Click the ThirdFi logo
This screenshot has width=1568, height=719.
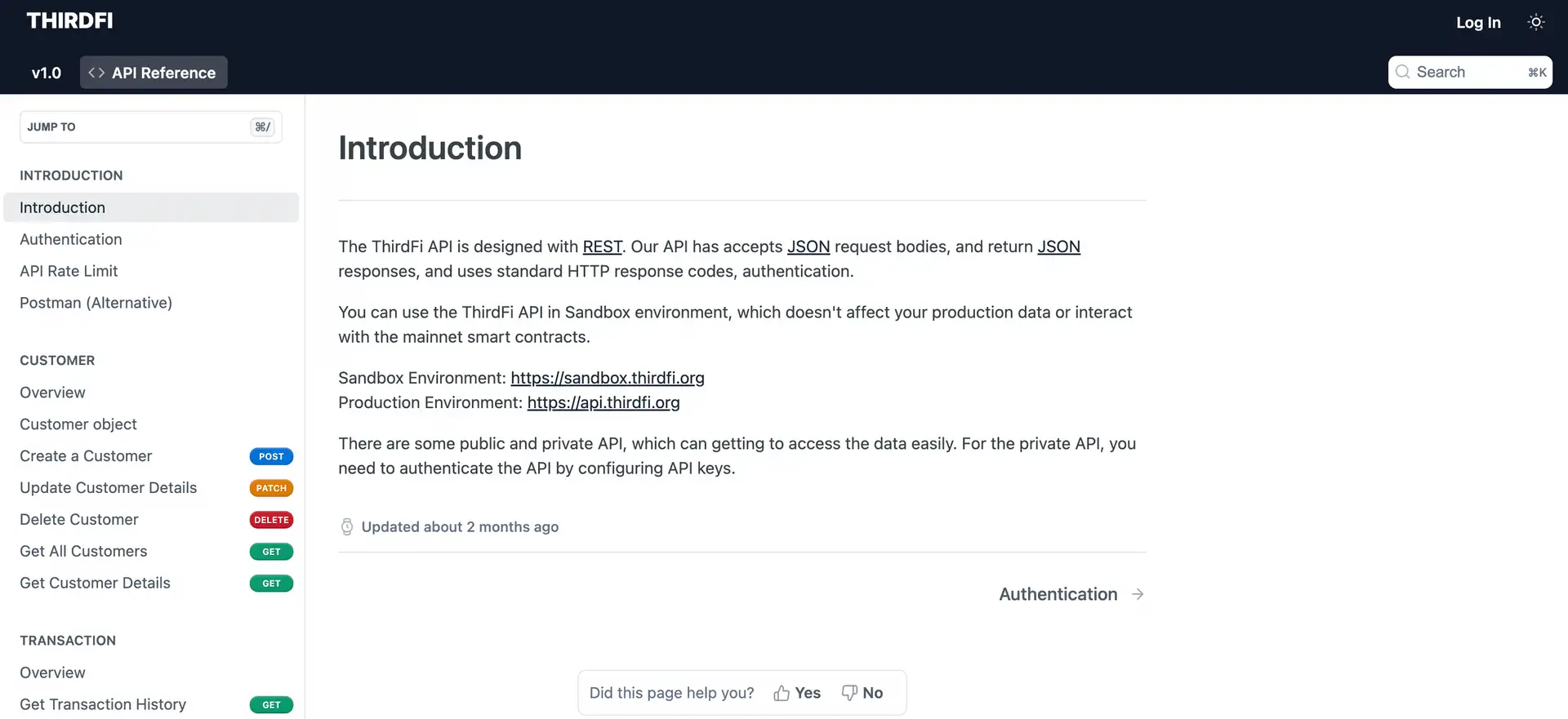pyautogui.click(x=70, y=21)
